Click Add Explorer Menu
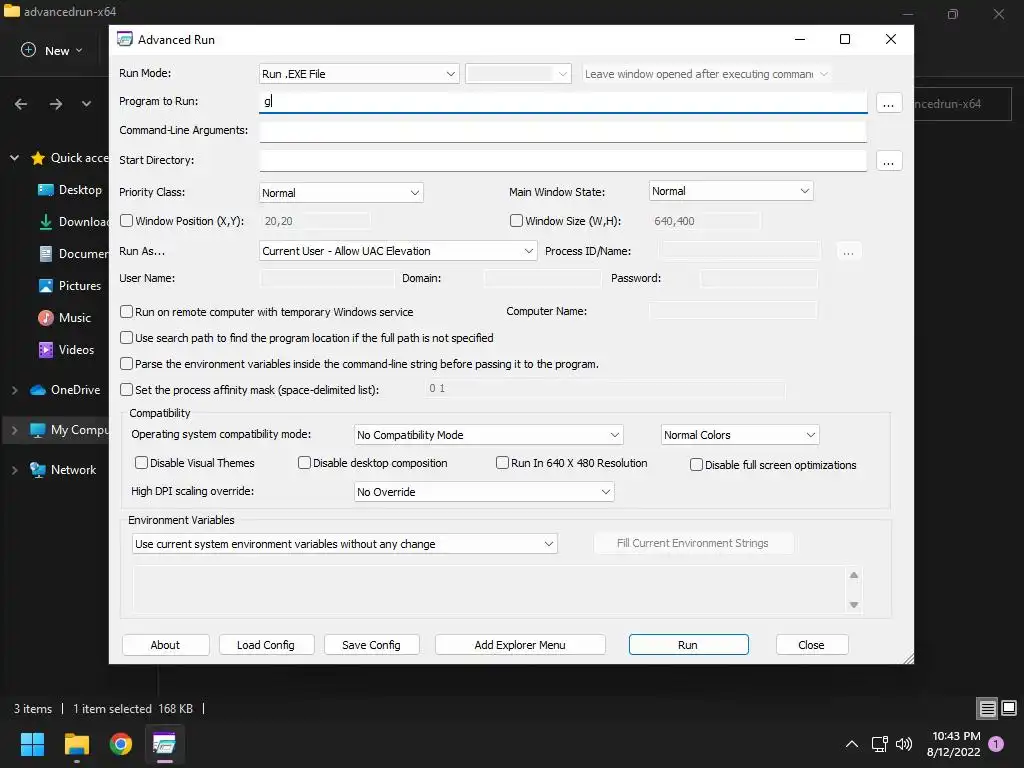 [520, 645]
